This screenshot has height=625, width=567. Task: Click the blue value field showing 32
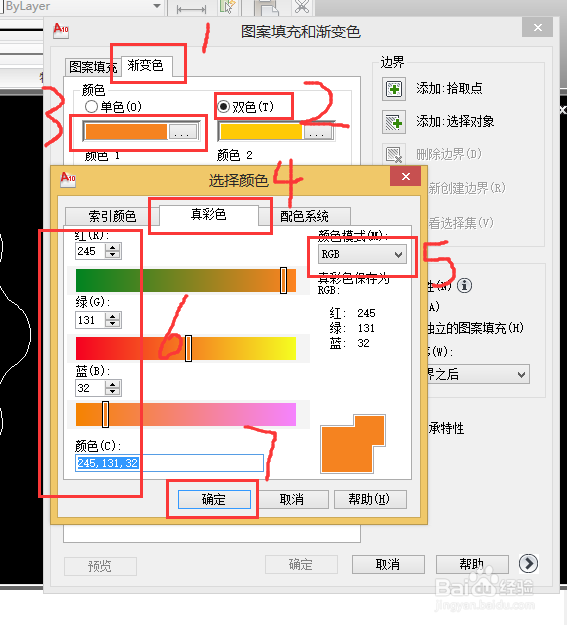90,388
